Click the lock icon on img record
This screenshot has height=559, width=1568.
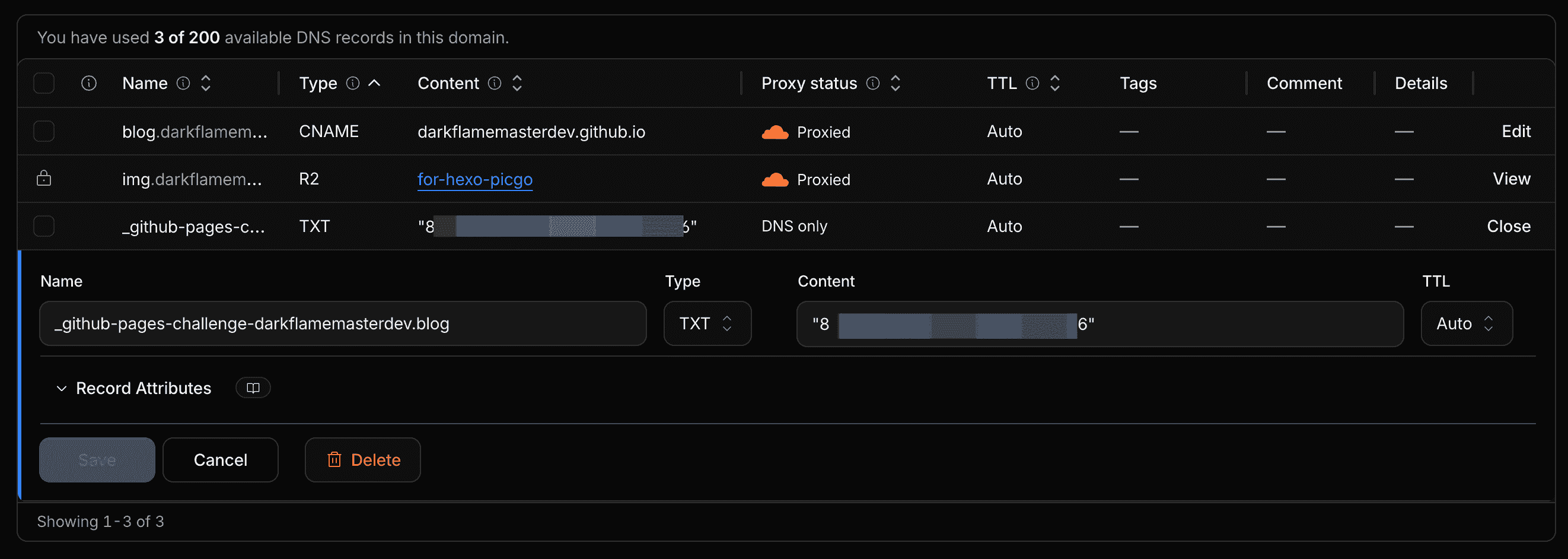coord(44,179)
